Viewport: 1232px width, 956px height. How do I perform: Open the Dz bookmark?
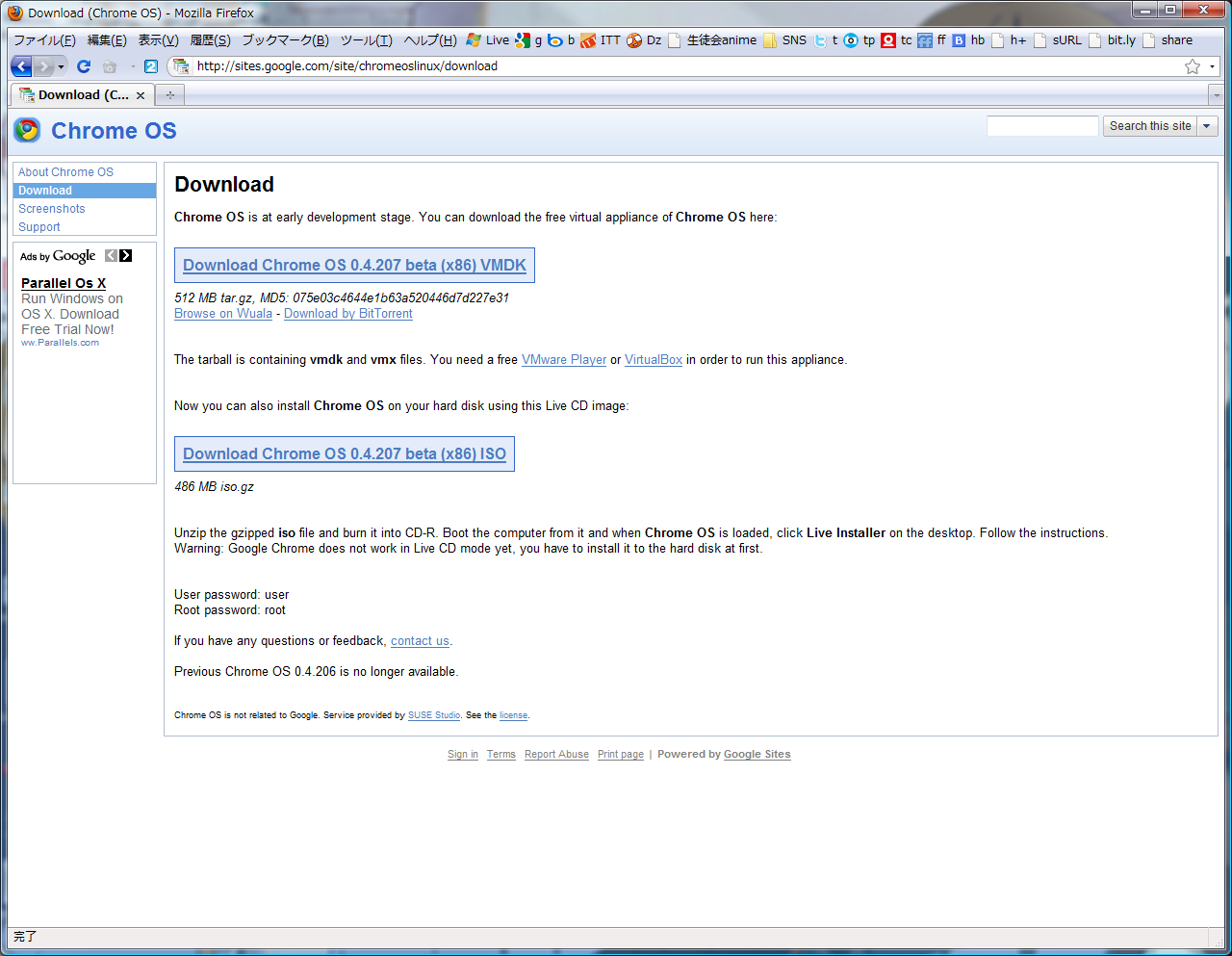(x=645, y=40)
